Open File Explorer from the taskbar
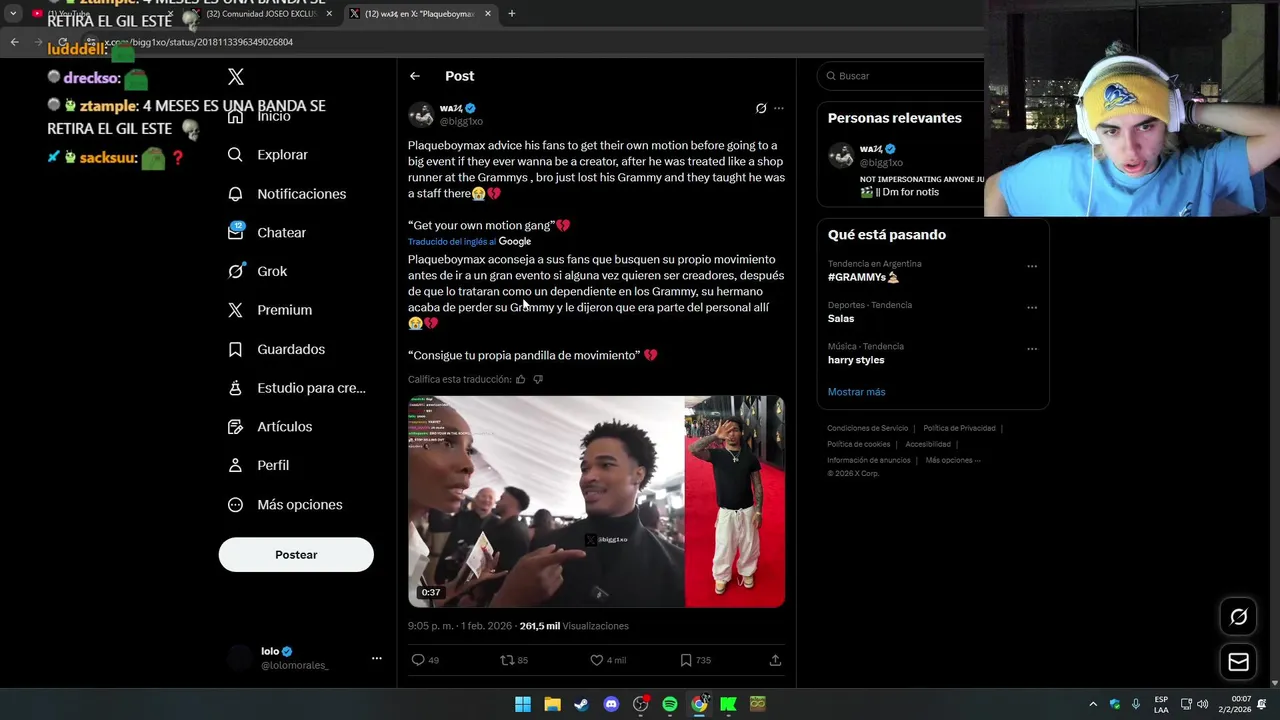 (x=552, y=704)
